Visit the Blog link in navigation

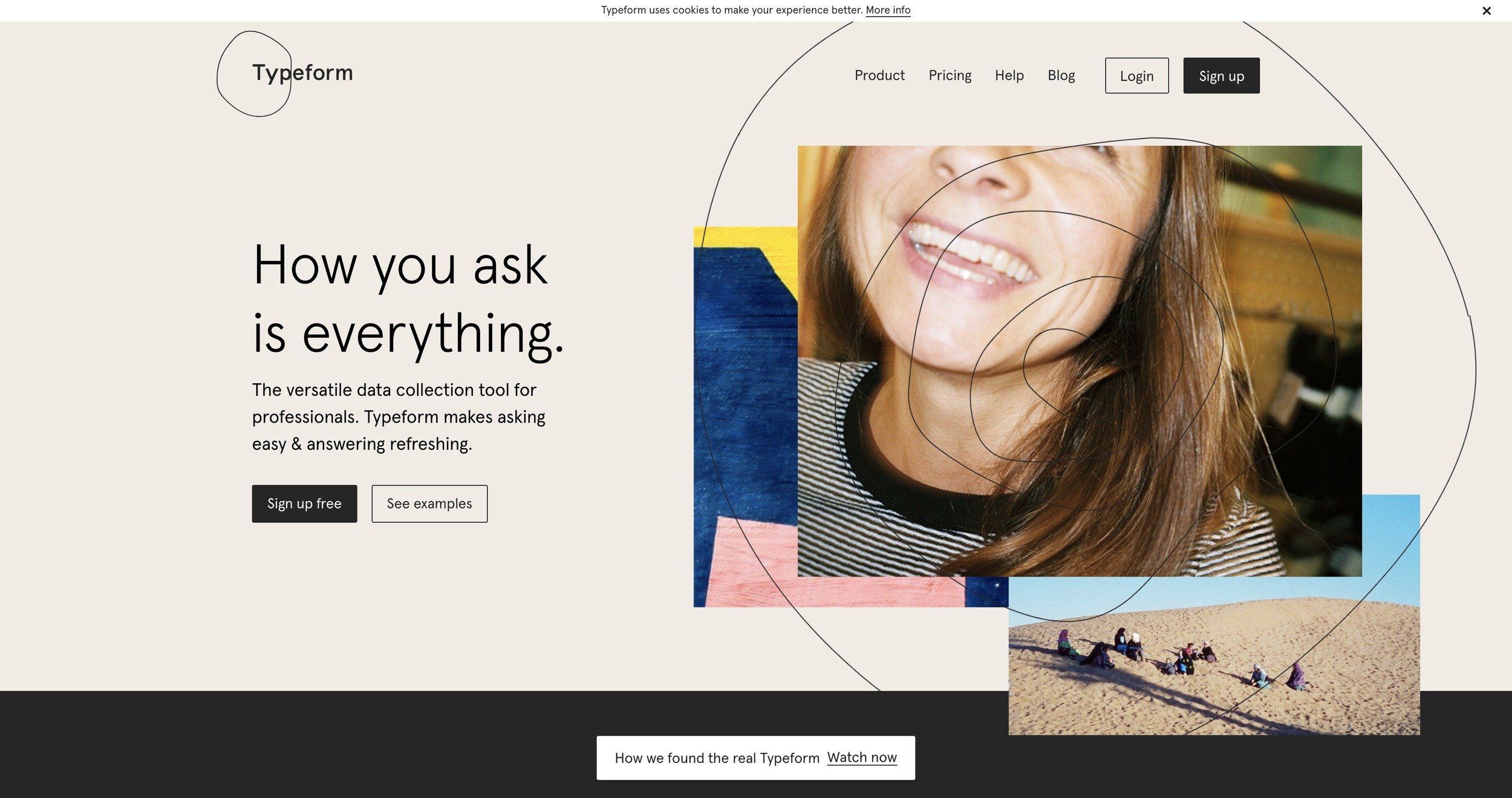click(x=1061, y=76)
